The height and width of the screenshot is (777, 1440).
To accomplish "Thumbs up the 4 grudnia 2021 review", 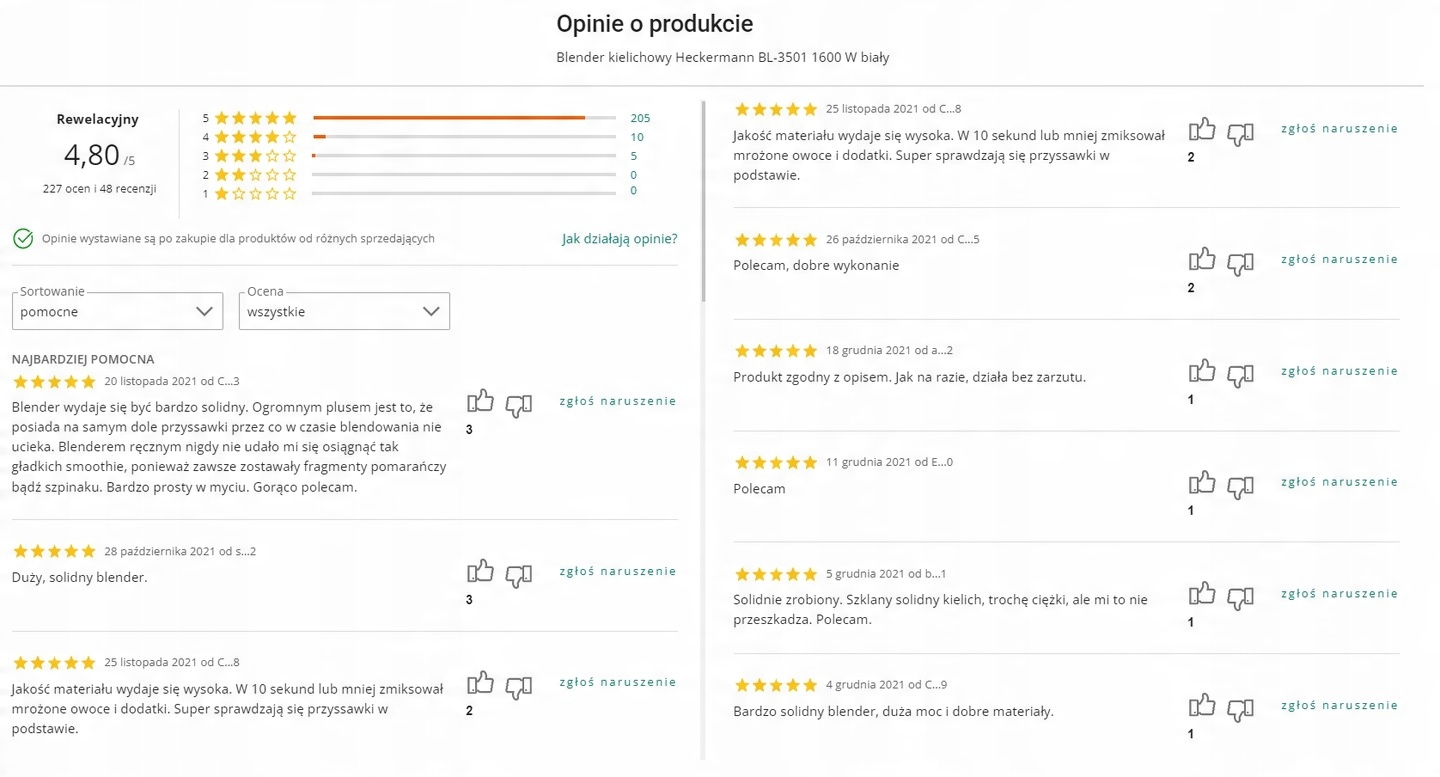I will [x=1202, y=705].
